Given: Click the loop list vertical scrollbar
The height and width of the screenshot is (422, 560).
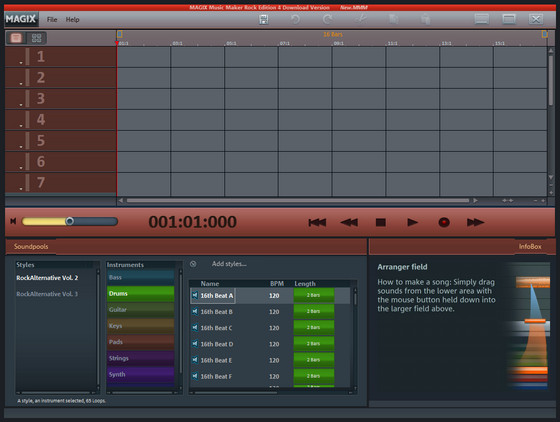Looking at the screenshot, I should pos(355,299).
